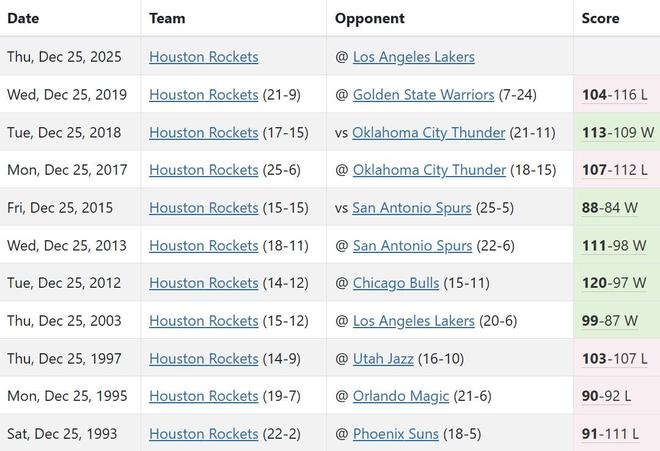
Task: Open Oklahoma City Thunder link for 2017 game
Action: pyautogui.click(x=429, y=170)
